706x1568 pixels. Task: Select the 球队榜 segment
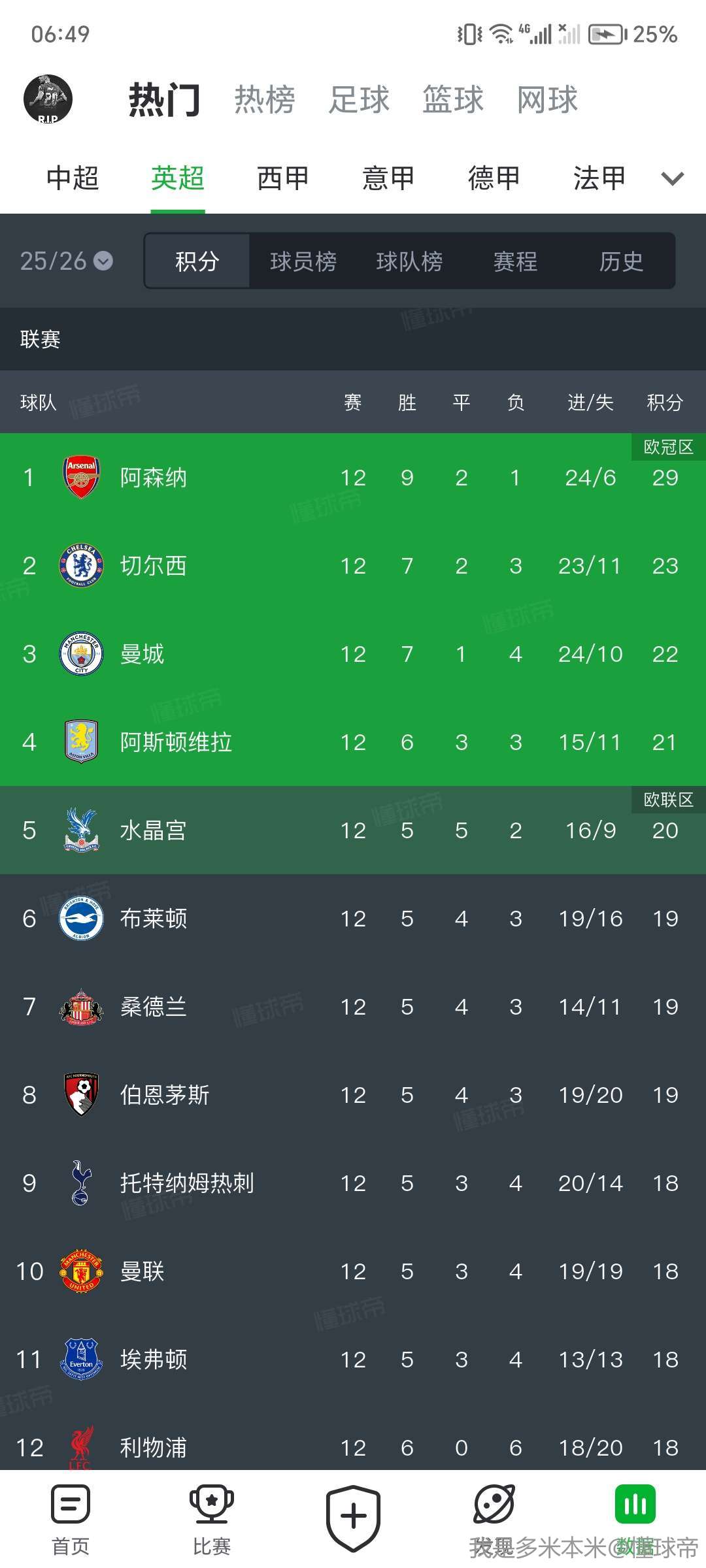pyautogui.click(x=409, y=261)
